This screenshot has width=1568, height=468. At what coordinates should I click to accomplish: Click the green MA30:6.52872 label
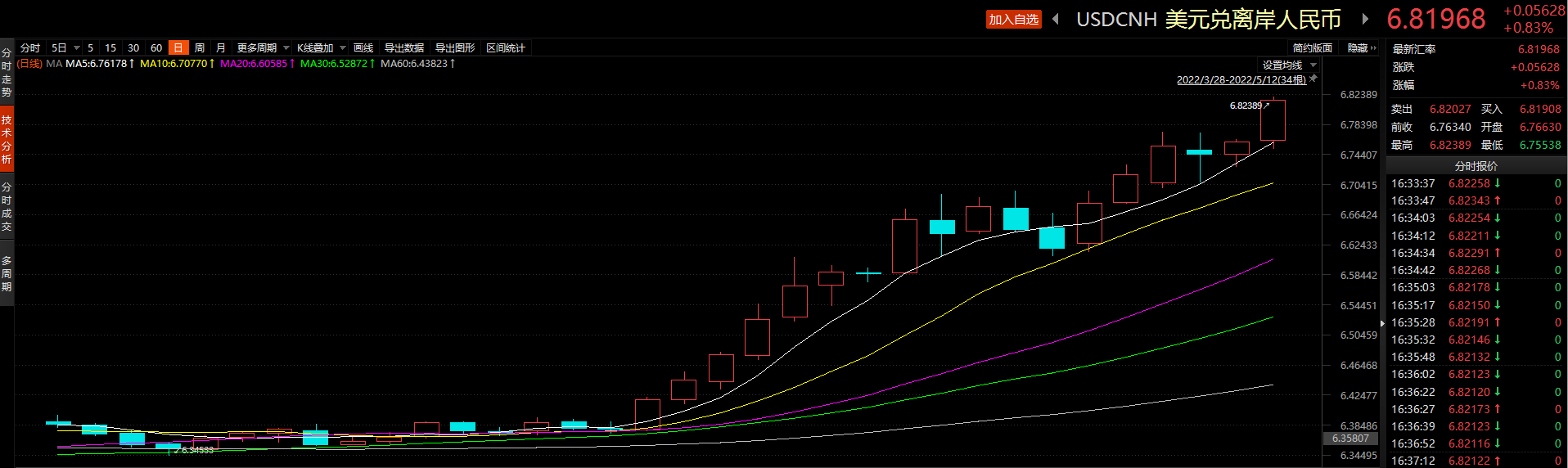pos(337,64)
